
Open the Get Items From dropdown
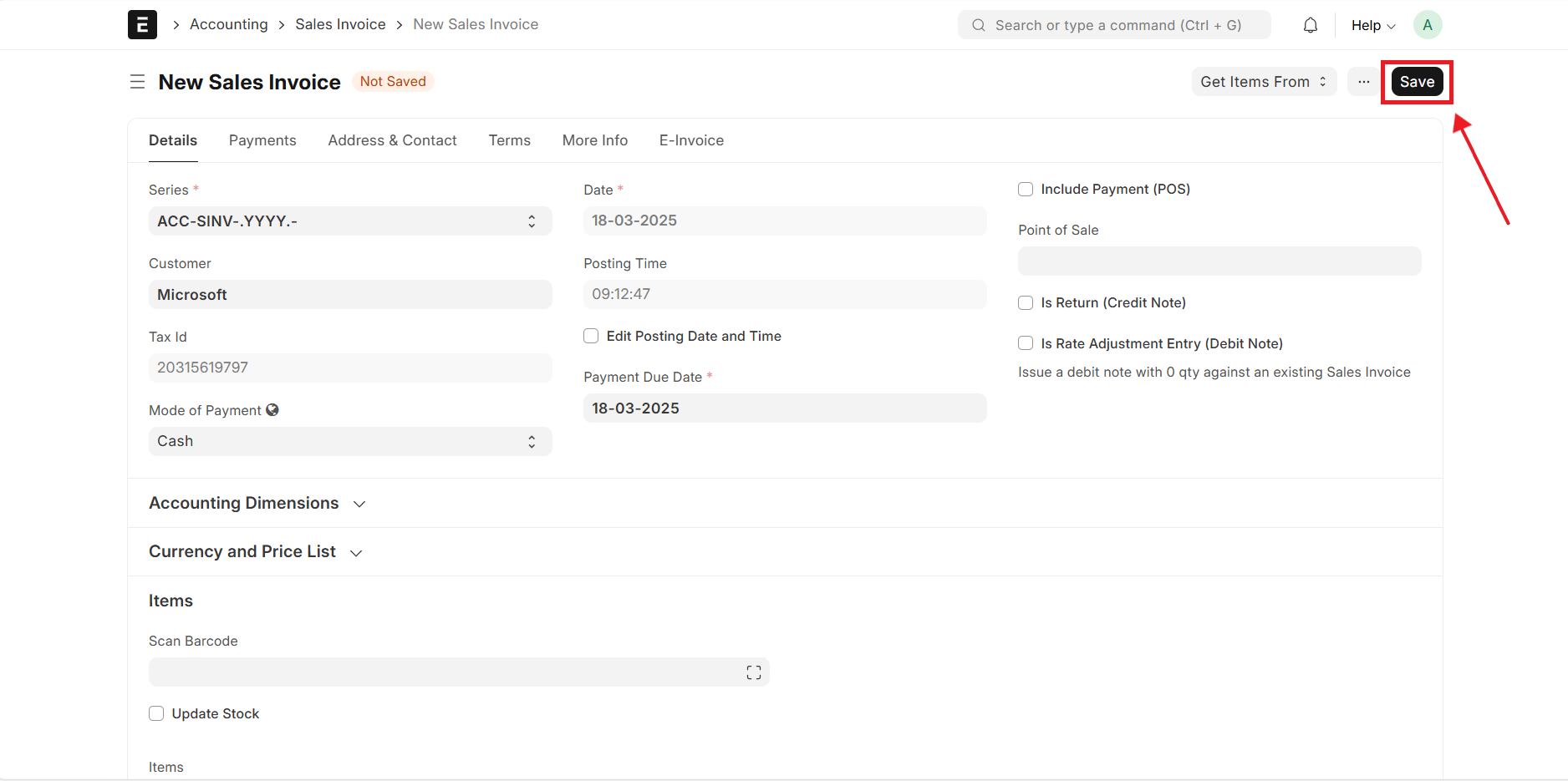(x=1263, y=82)
